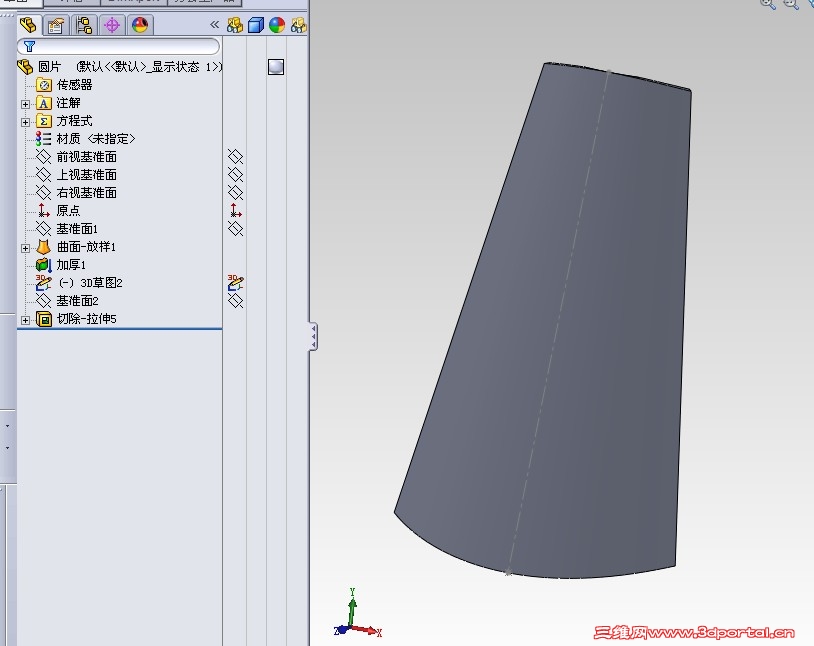
Task: Click the transparency column icon
Action: pos(299,25)
